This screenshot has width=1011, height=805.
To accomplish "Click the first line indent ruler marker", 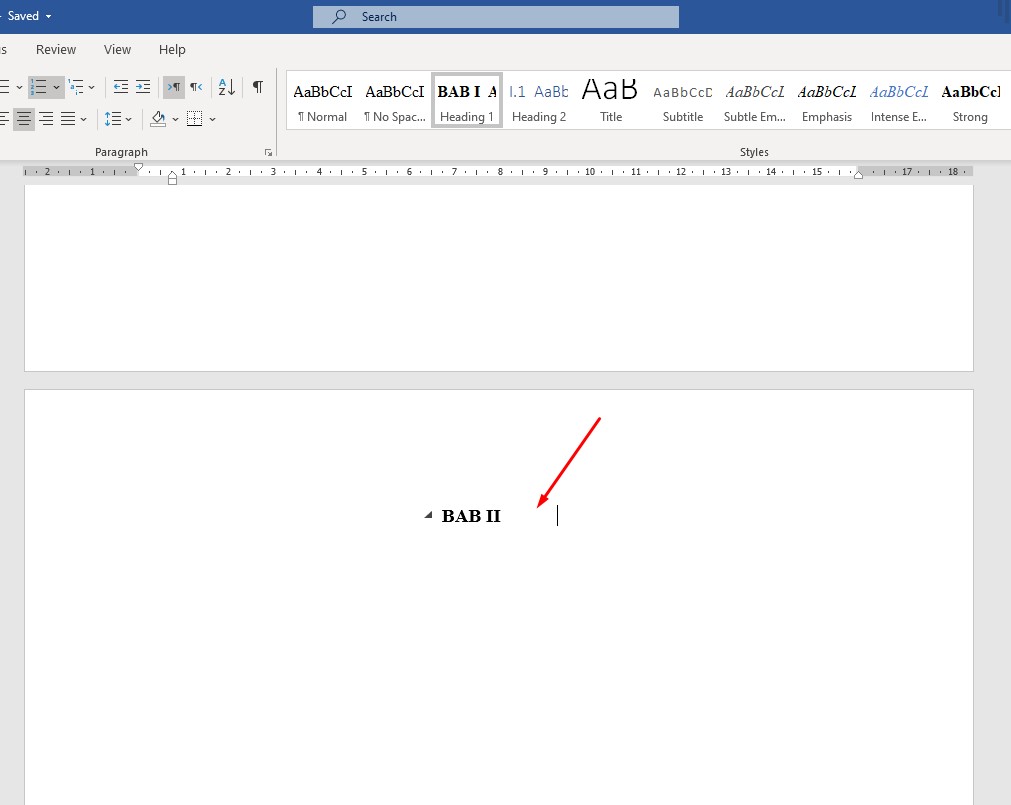I will (138, 168).
